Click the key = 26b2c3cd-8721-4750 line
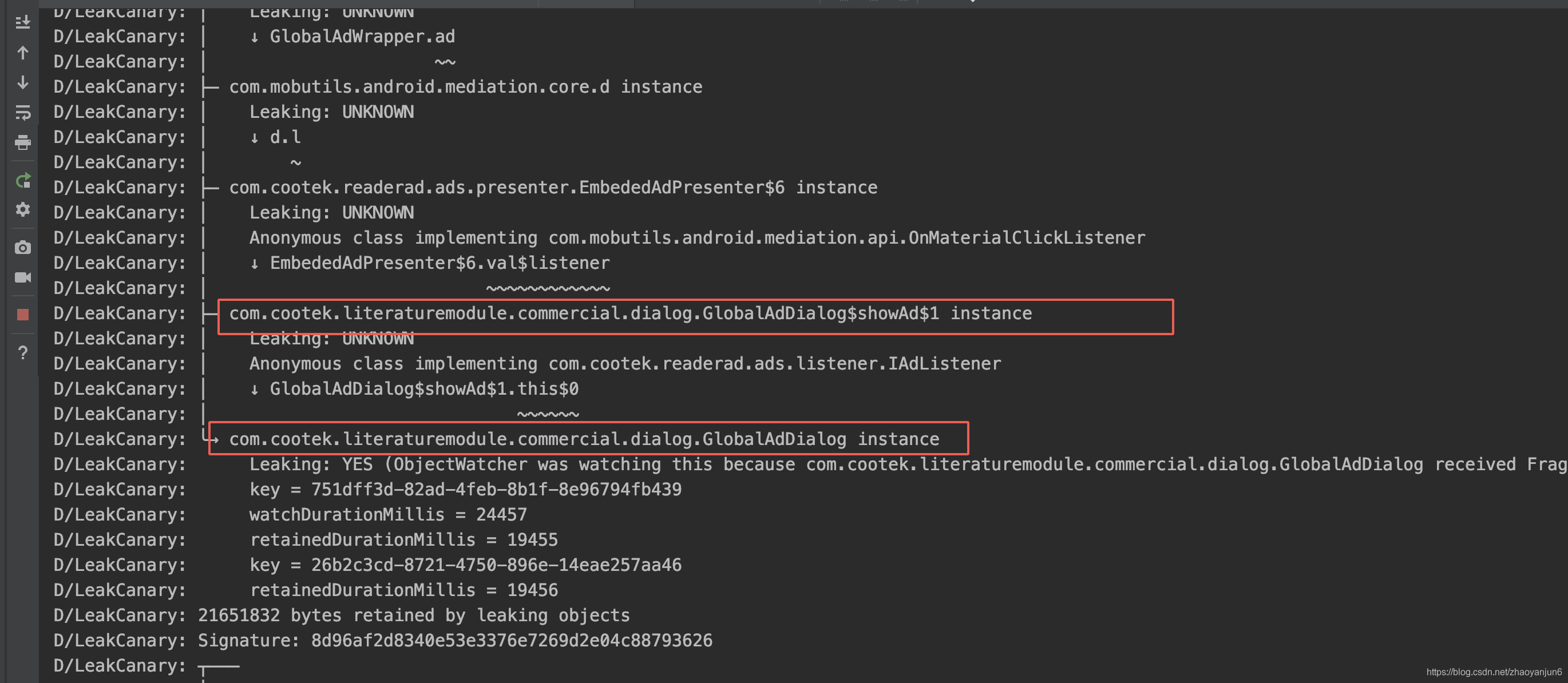Image resolution: width=1568 pixels, height=683 pixels. point(466,565)
